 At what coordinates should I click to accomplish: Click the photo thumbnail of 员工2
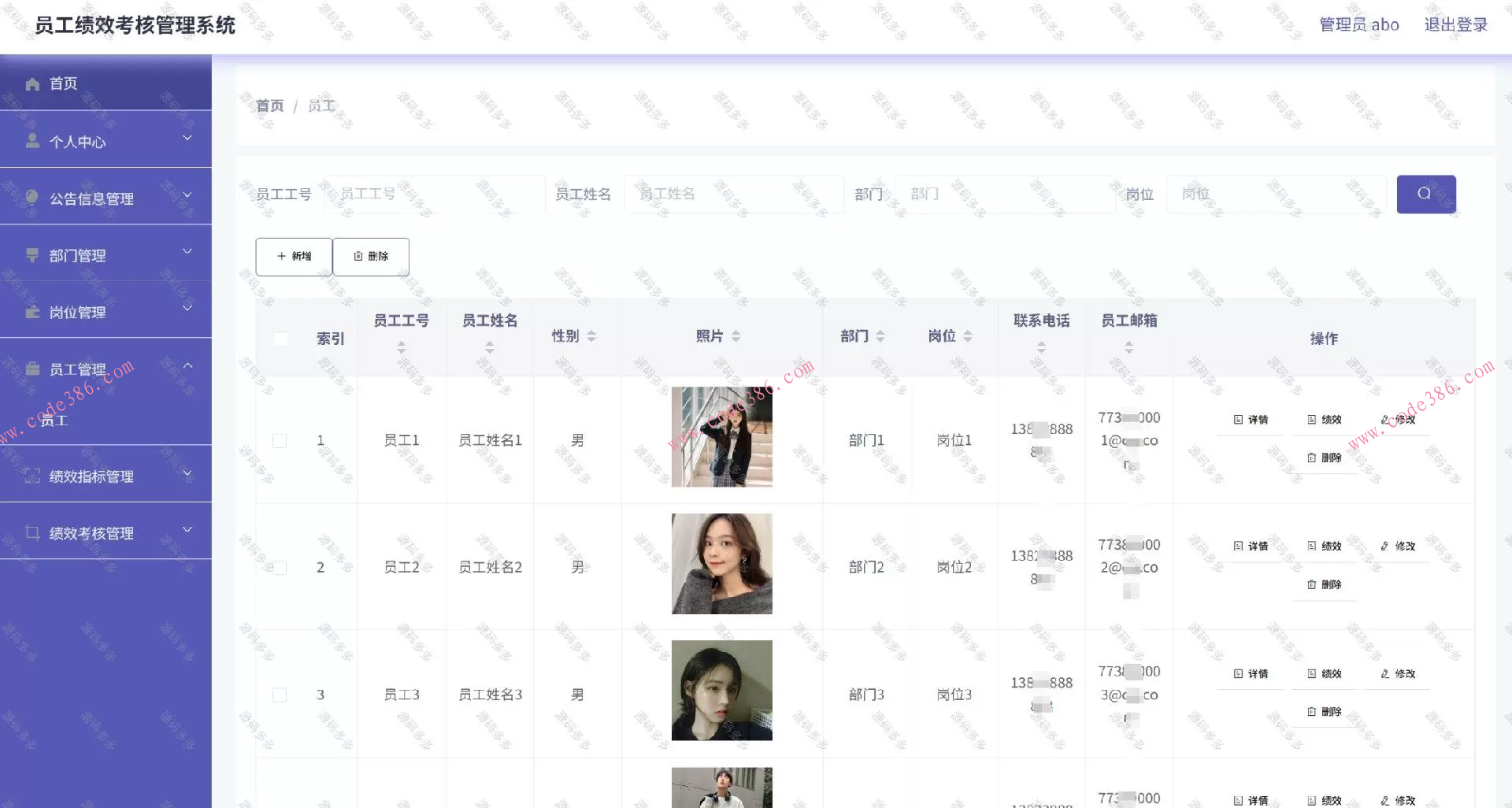pos(721,563)
